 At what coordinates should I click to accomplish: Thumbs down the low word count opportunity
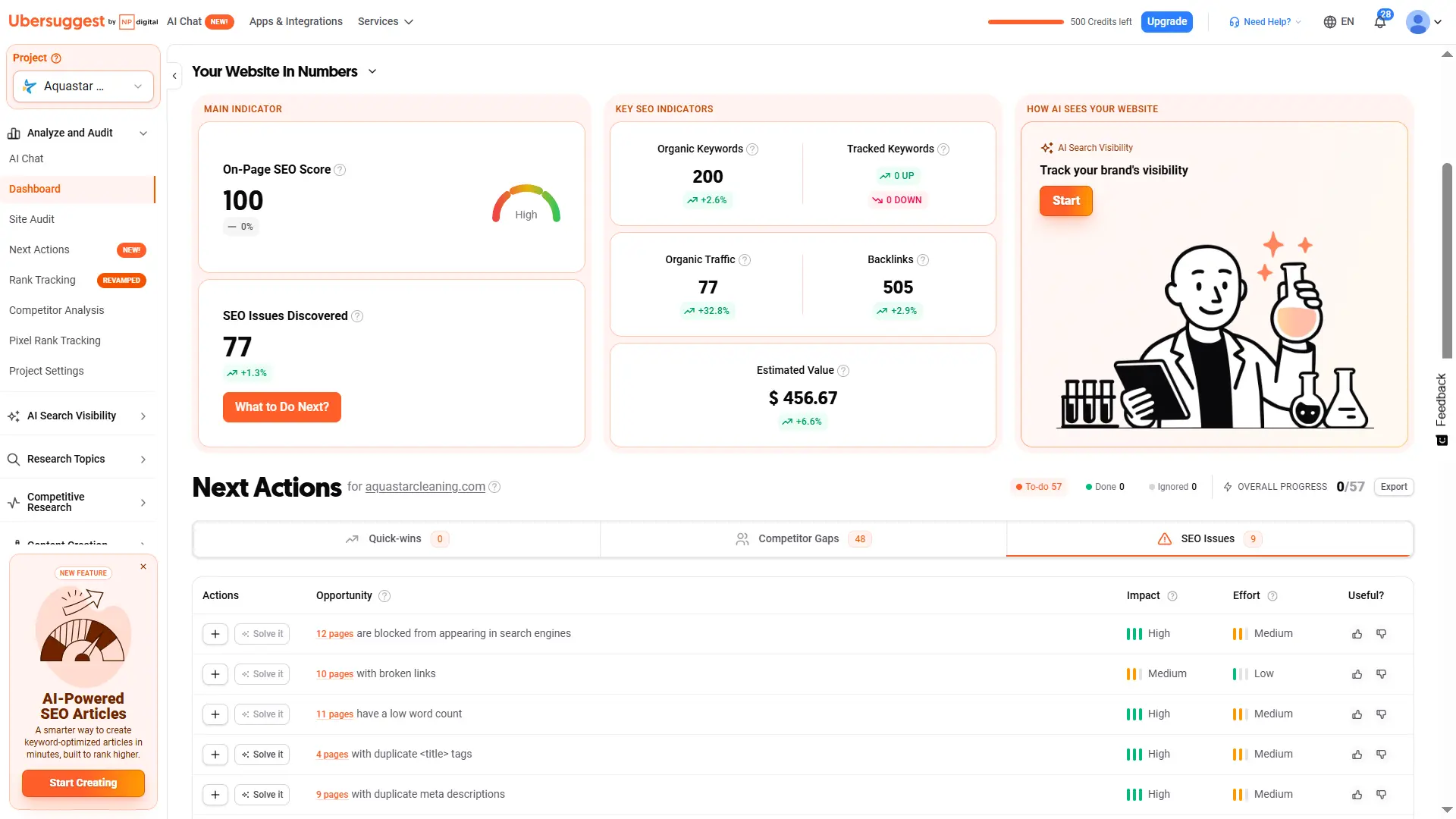pyautogui.click(x=1382, y=714)
